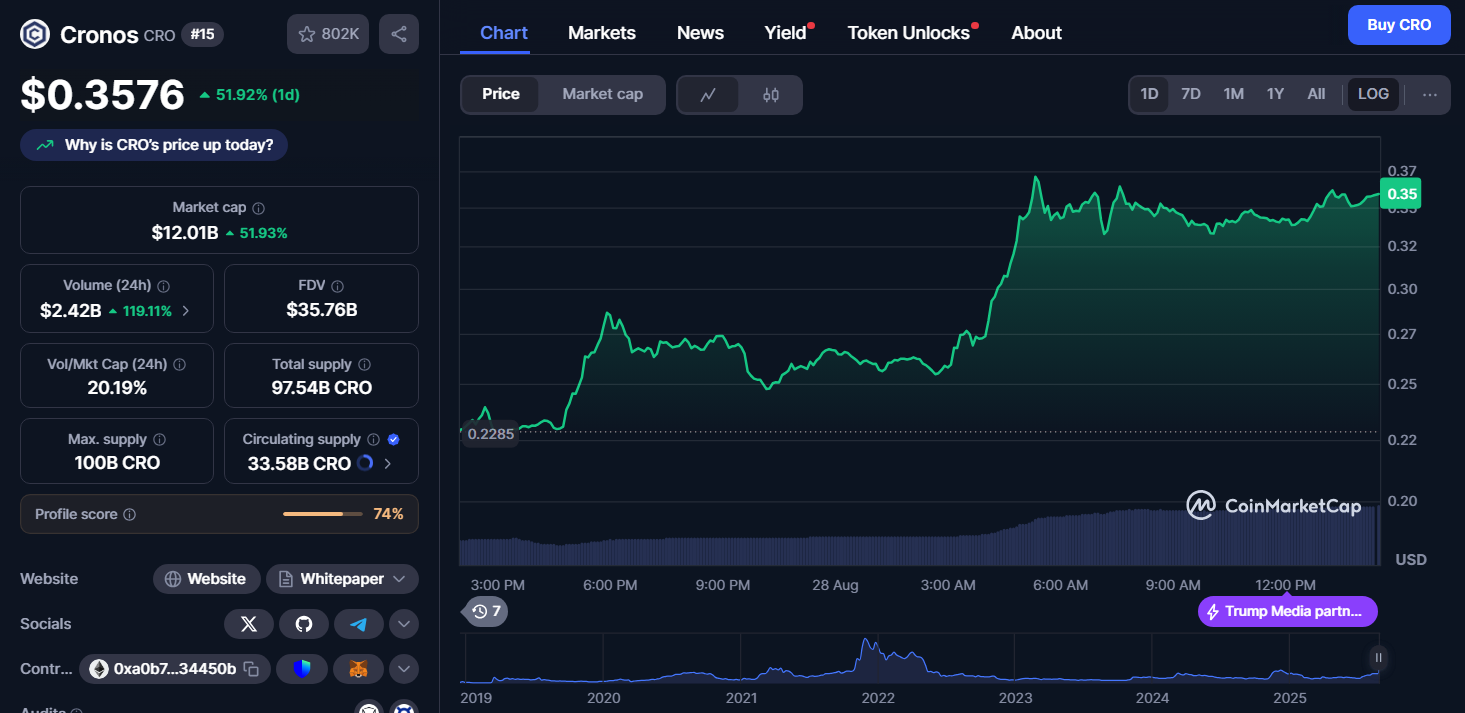
Task: Expand more Socials with chevron
Action: (x=403, y=624)
